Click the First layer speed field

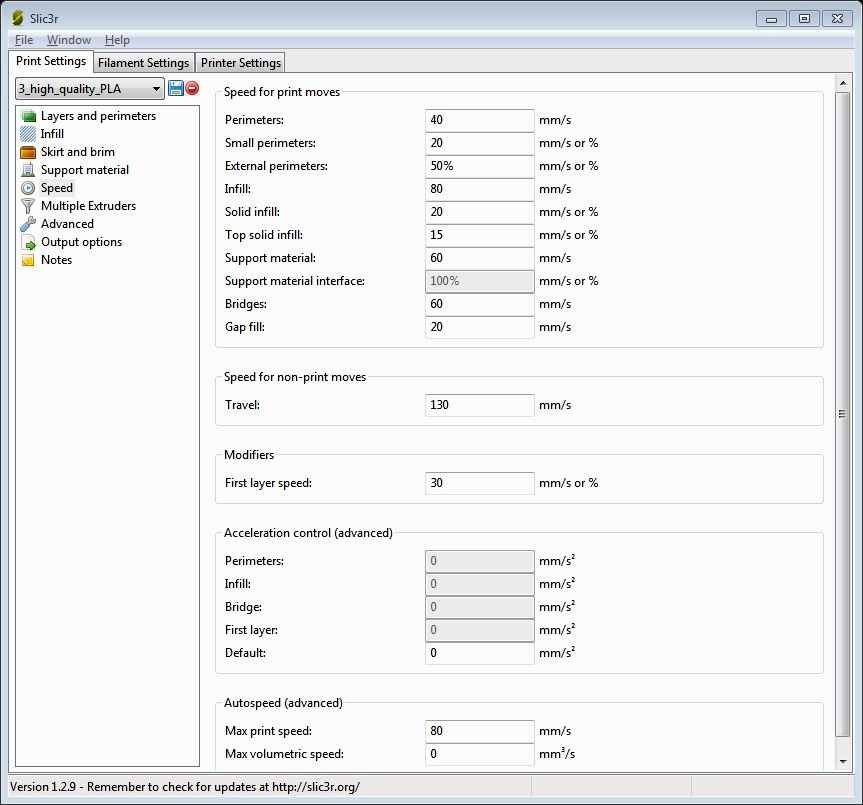(479, 483)
